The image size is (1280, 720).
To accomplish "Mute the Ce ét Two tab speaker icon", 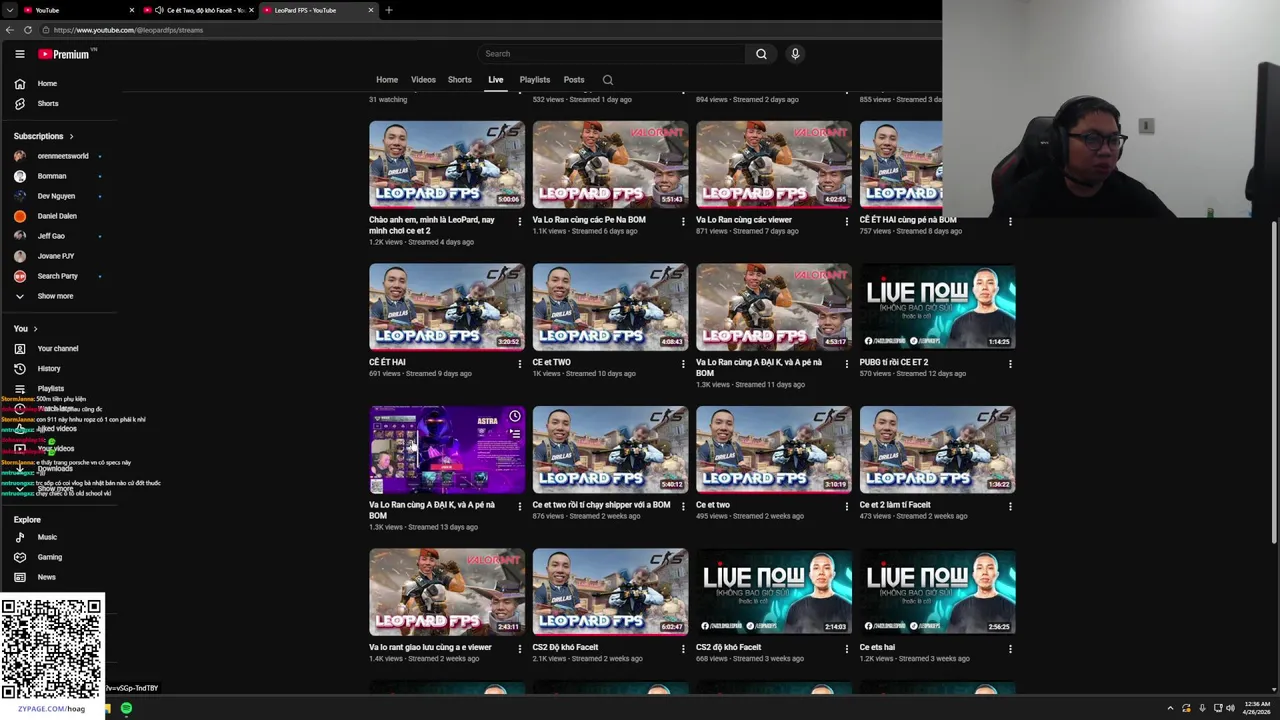I will click(158, 10).
